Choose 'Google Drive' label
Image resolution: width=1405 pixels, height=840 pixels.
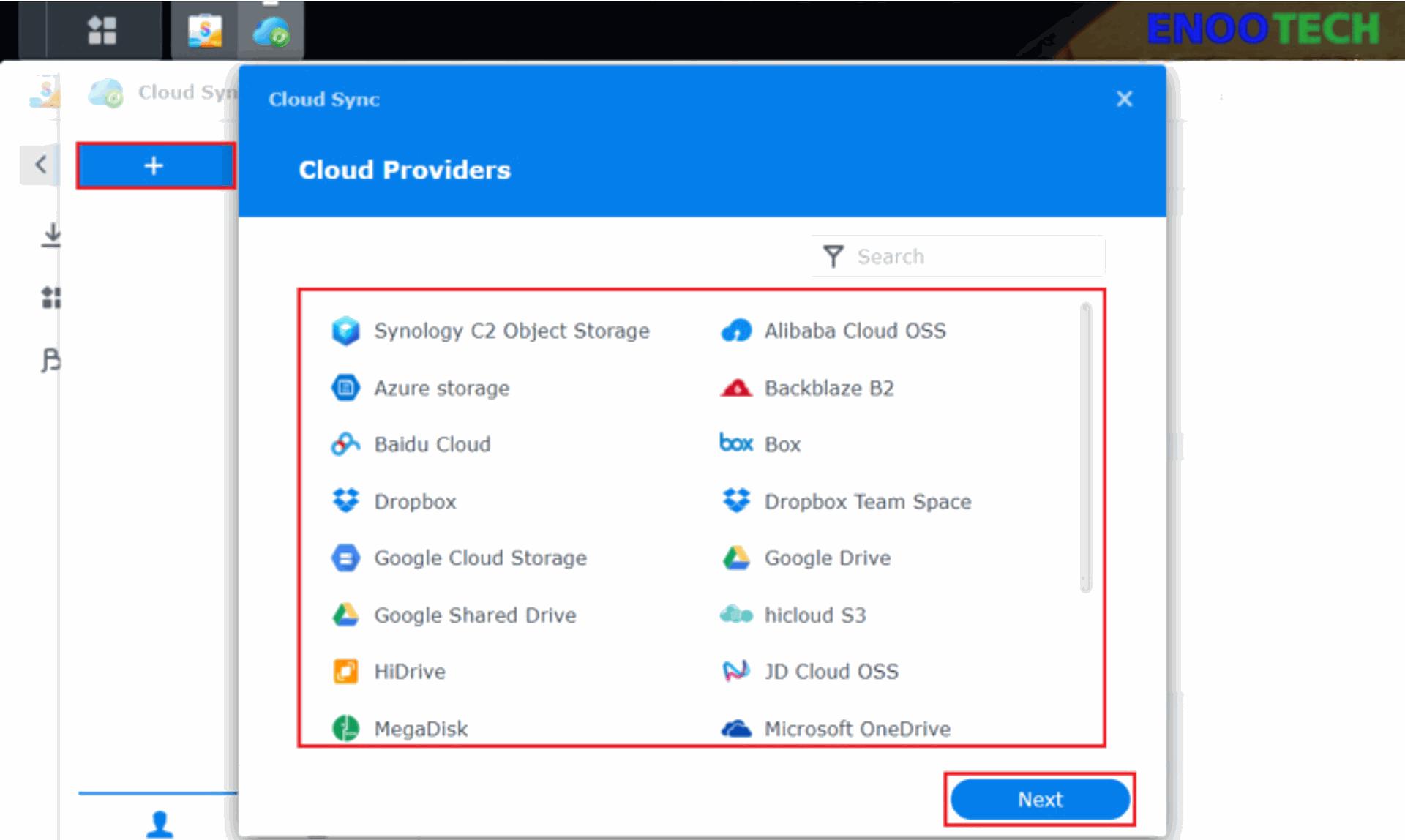828,558
